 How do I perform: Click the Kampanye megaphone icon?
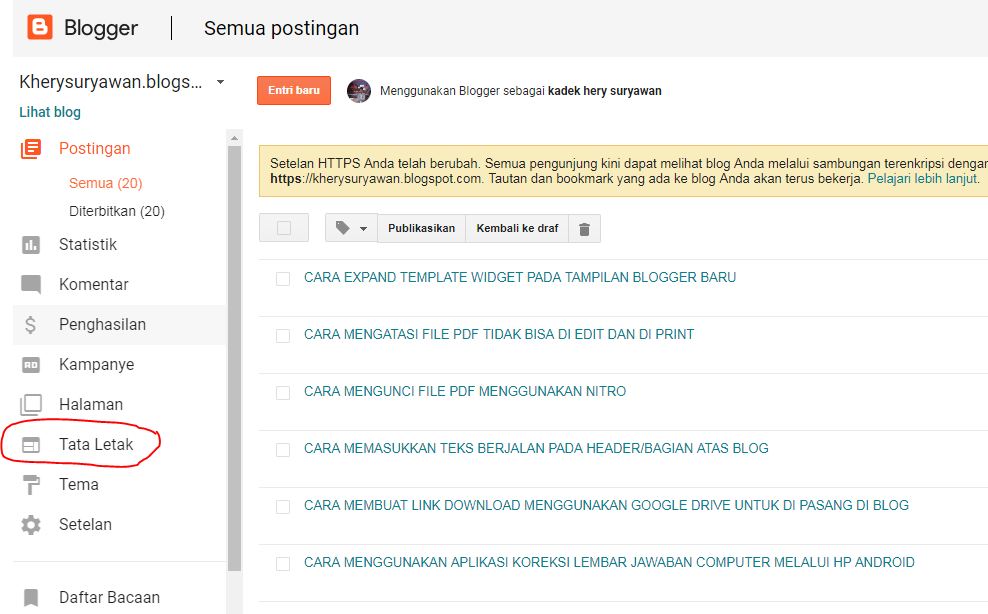[x=30, y=364]
